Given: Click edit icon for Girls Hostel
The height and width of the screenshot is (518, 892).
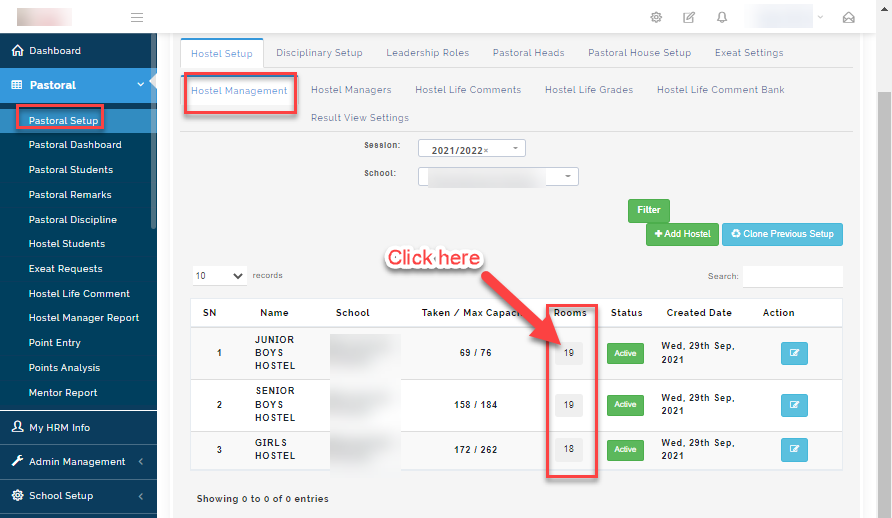Looking at the screenshot, I should click(x=794, y=450).
